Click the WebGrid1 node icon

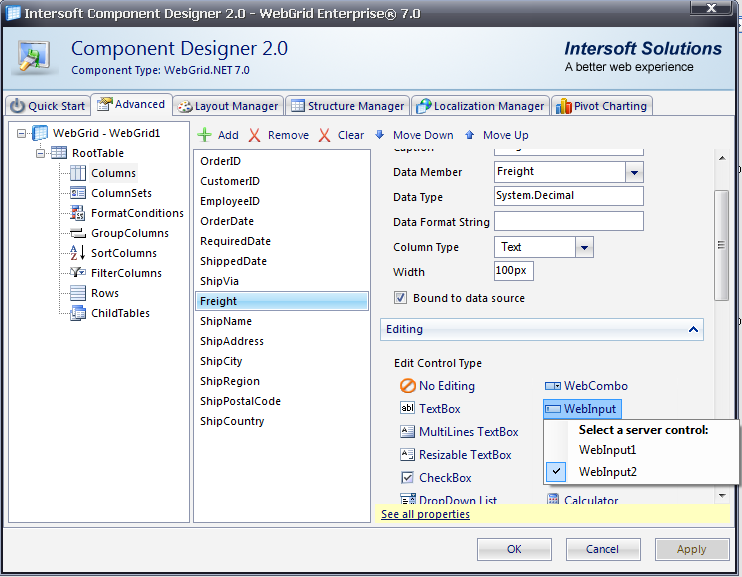(x=40, y=133)
